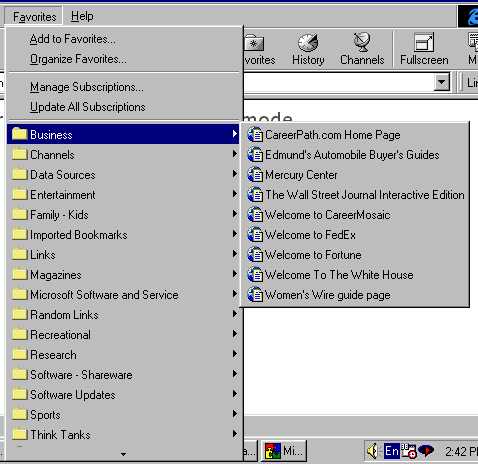Open the Favorites menu
Screen dimensions: 478x464
pyautogui.click(x=35, y=16)
